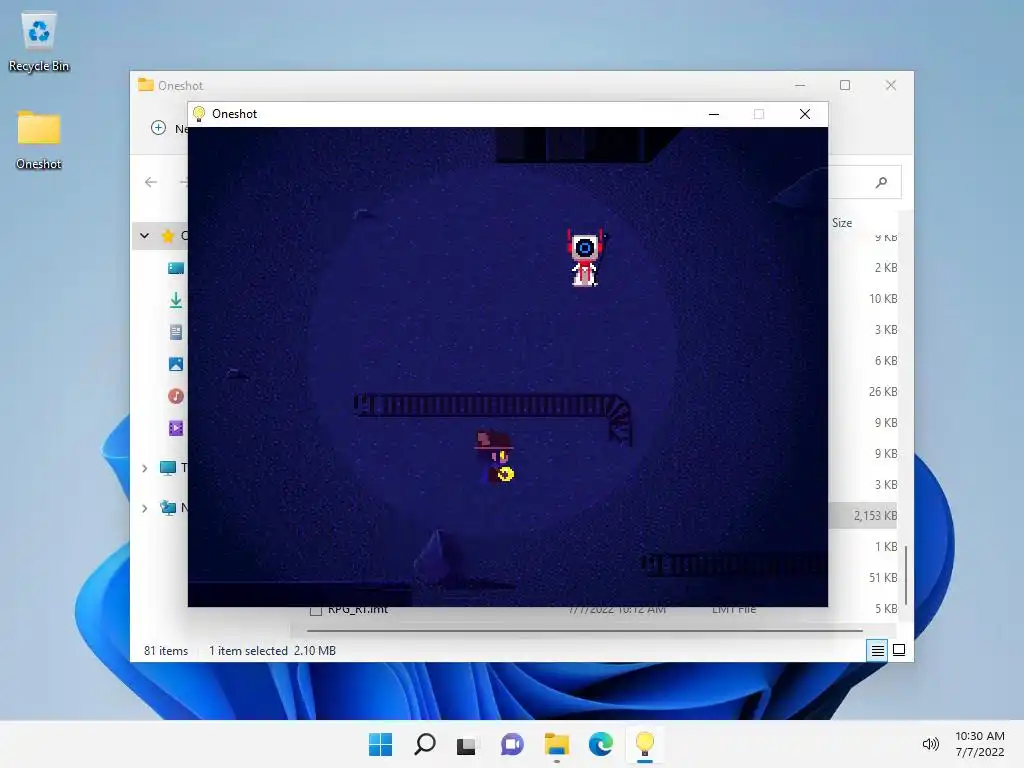Open Documents sidebar icon in Explorer

tap(176, 332)
